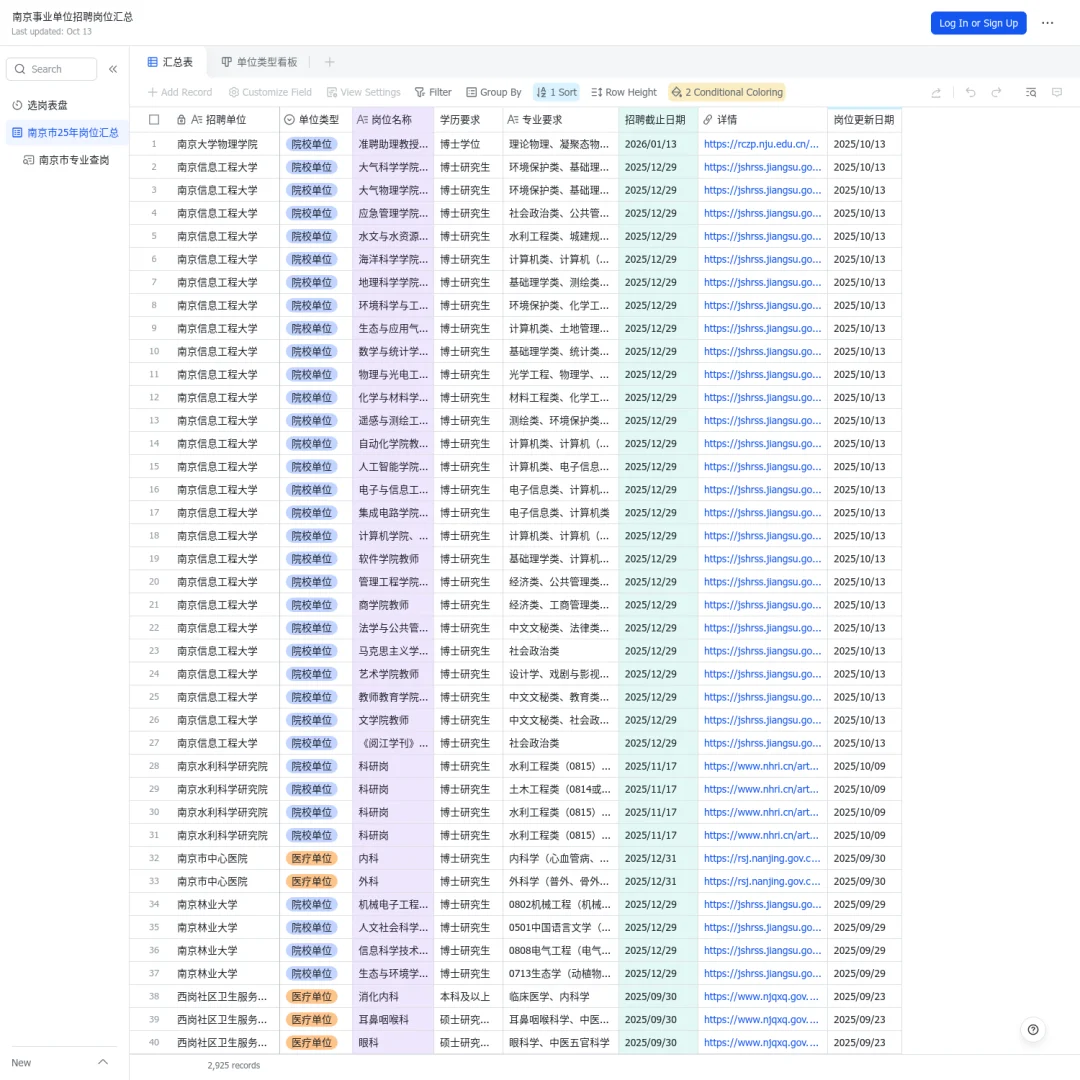1080x1080 pixels.
Task: Open Customize Field settings
Action: (x=270, y=92)
